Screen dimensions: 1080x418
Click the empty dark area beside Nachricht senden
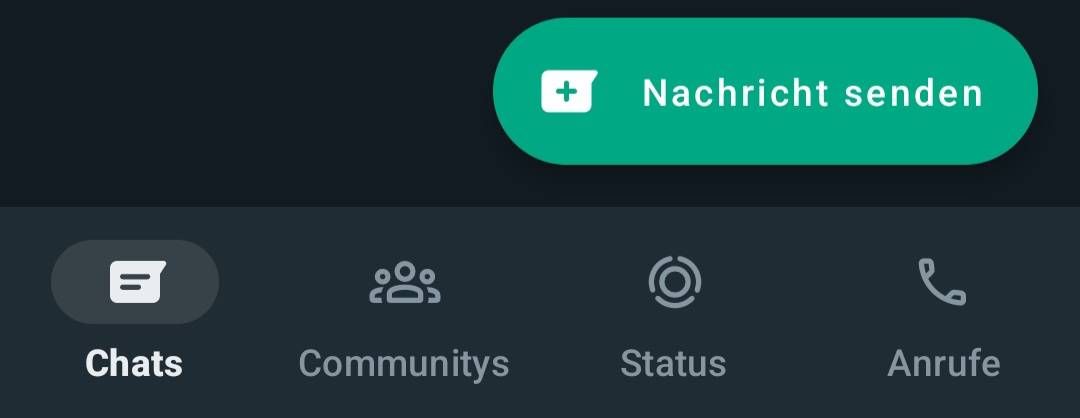click(241, 96)
